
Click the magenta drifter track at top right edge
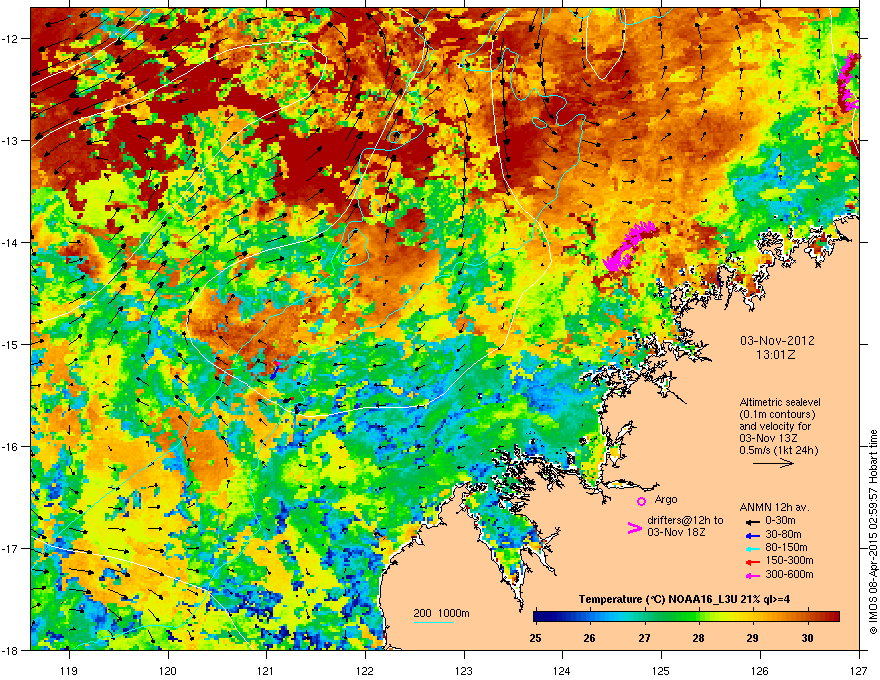point(848,82)
